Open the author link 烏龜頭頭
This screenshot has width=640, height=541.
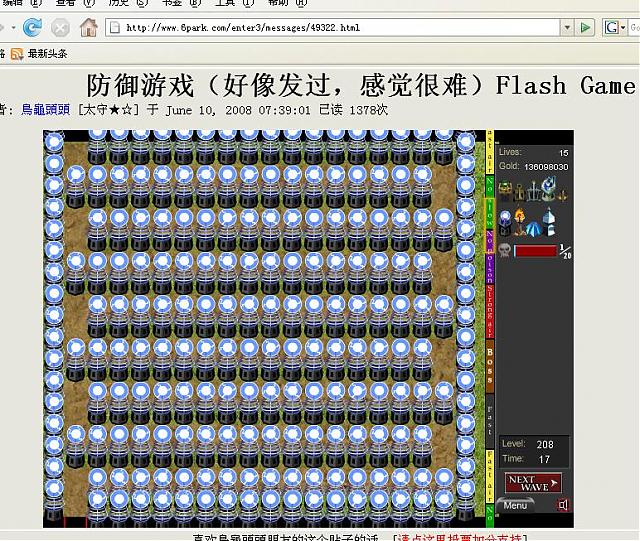tap(48, 110)
